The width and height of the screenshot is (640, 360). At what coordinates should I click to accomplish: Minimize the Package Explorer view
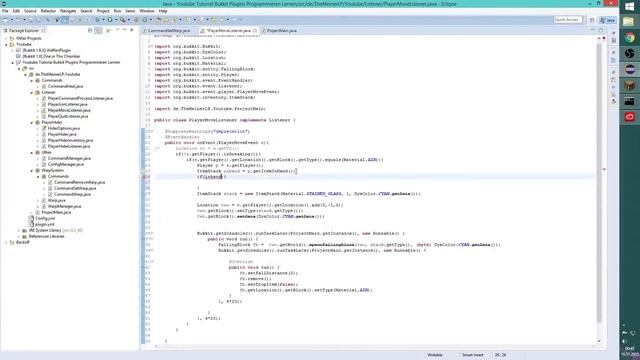(x=124, y=30)
